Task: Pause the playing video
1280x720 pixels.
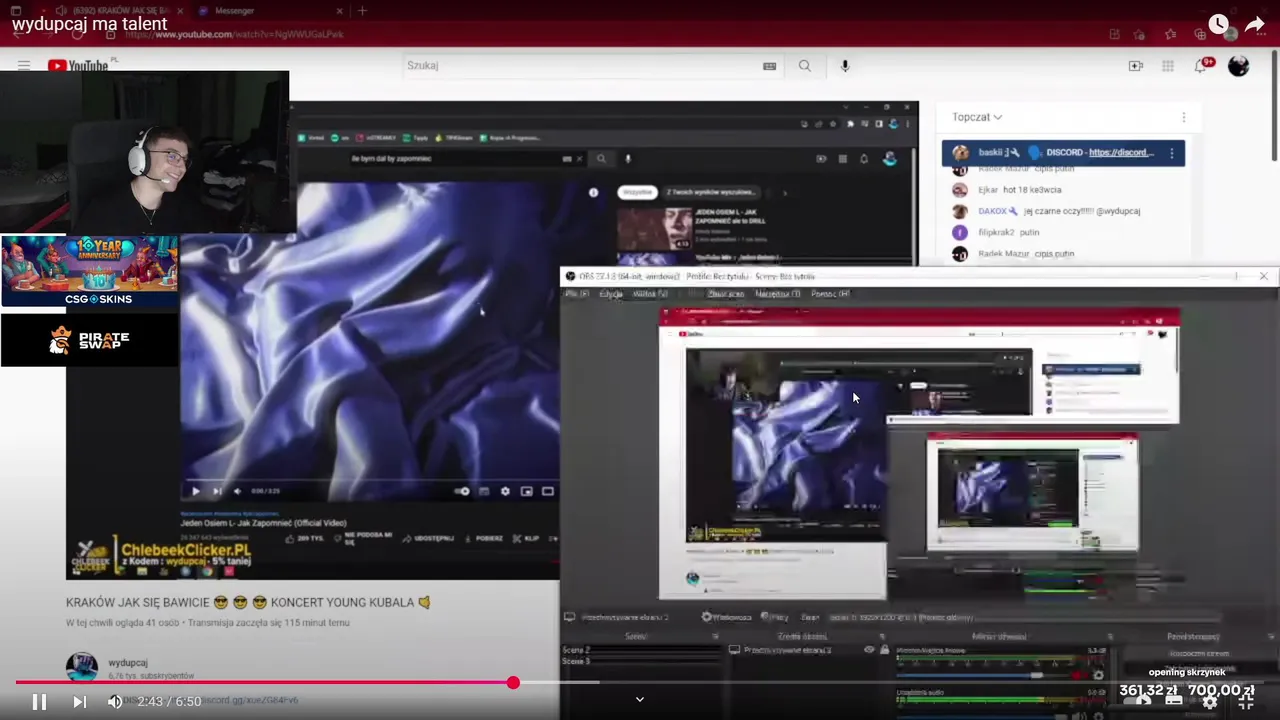Action: pos(39,702)
